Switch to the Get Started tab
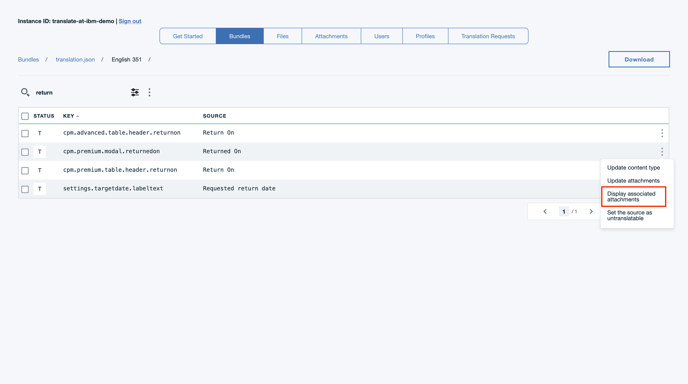The image size is (688, 384). coord(188,36)
